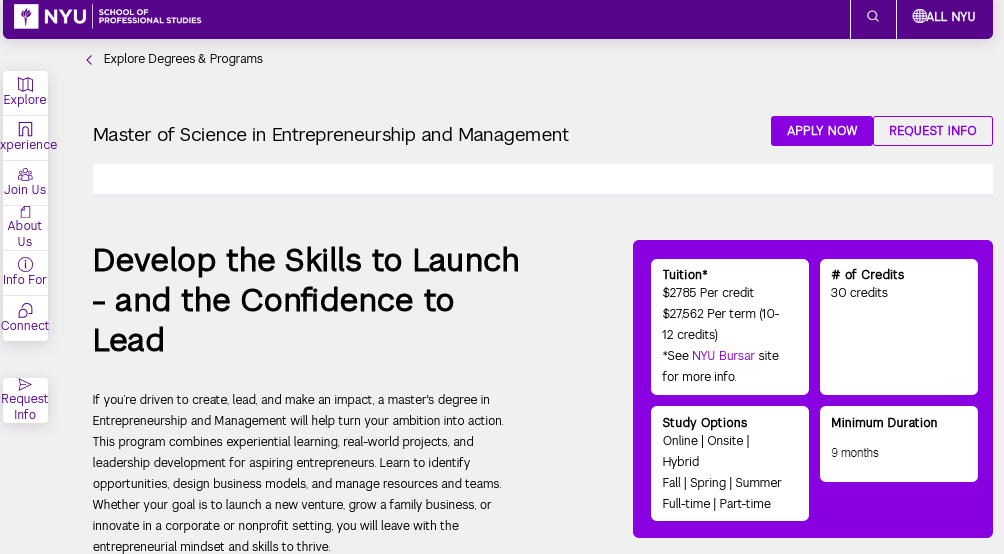Click the REQUEST INFO outlined button
The image size is (1004, 554).
point(932,131)
